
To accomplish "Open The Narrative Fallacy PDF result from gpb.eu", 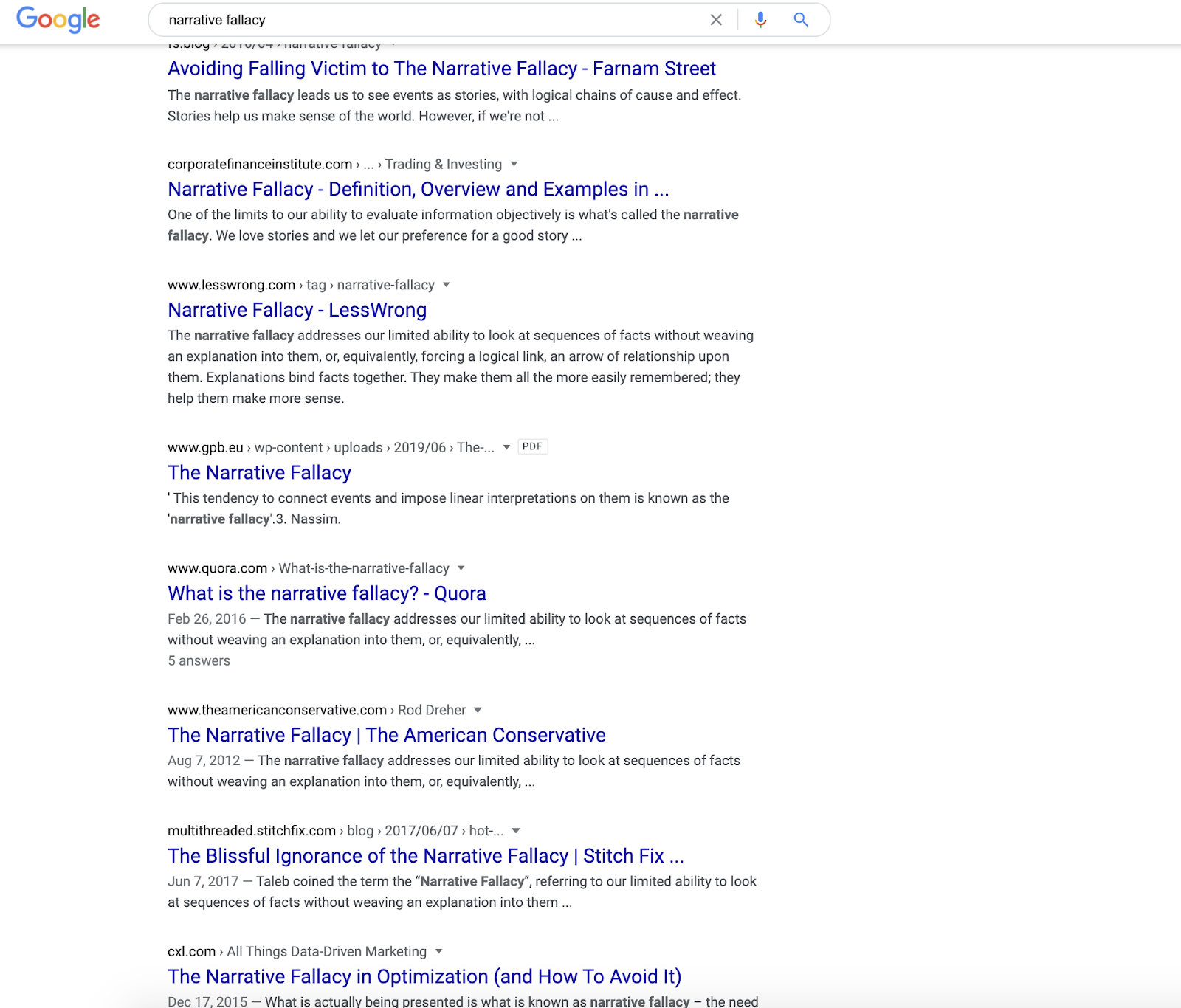I will click(x=259, y=473).
